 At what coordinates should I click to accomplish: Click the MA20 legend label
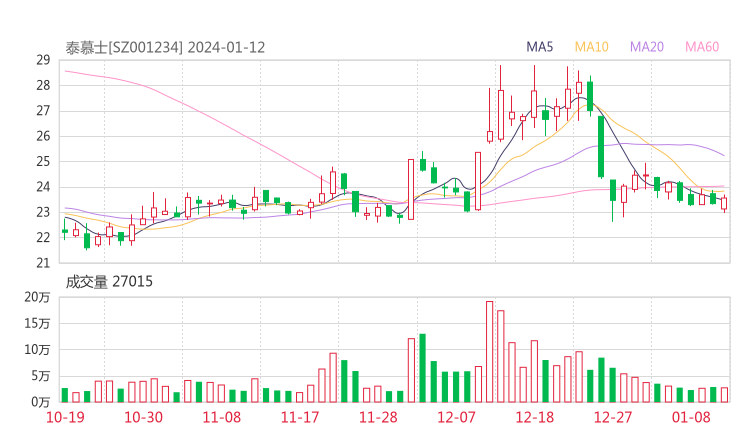647,47
